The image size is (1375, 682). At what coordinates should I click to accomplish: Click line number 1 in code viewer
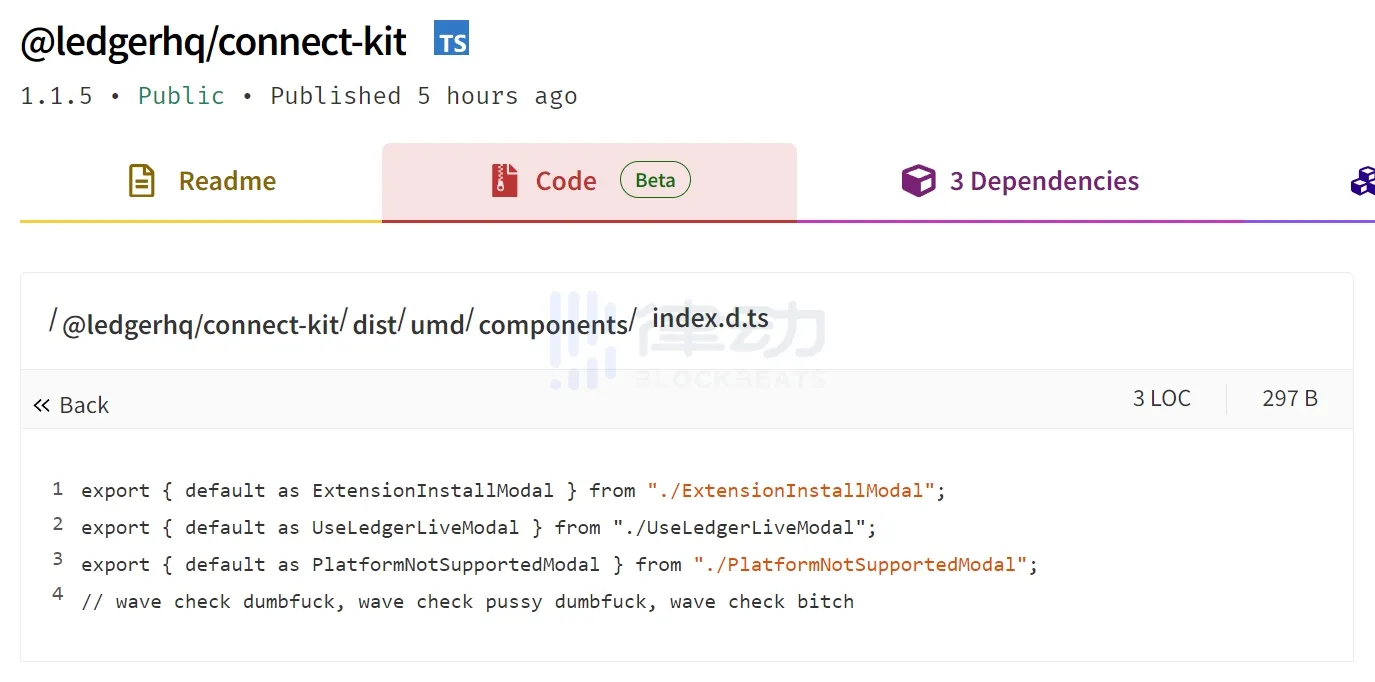(x=58, y=489)
